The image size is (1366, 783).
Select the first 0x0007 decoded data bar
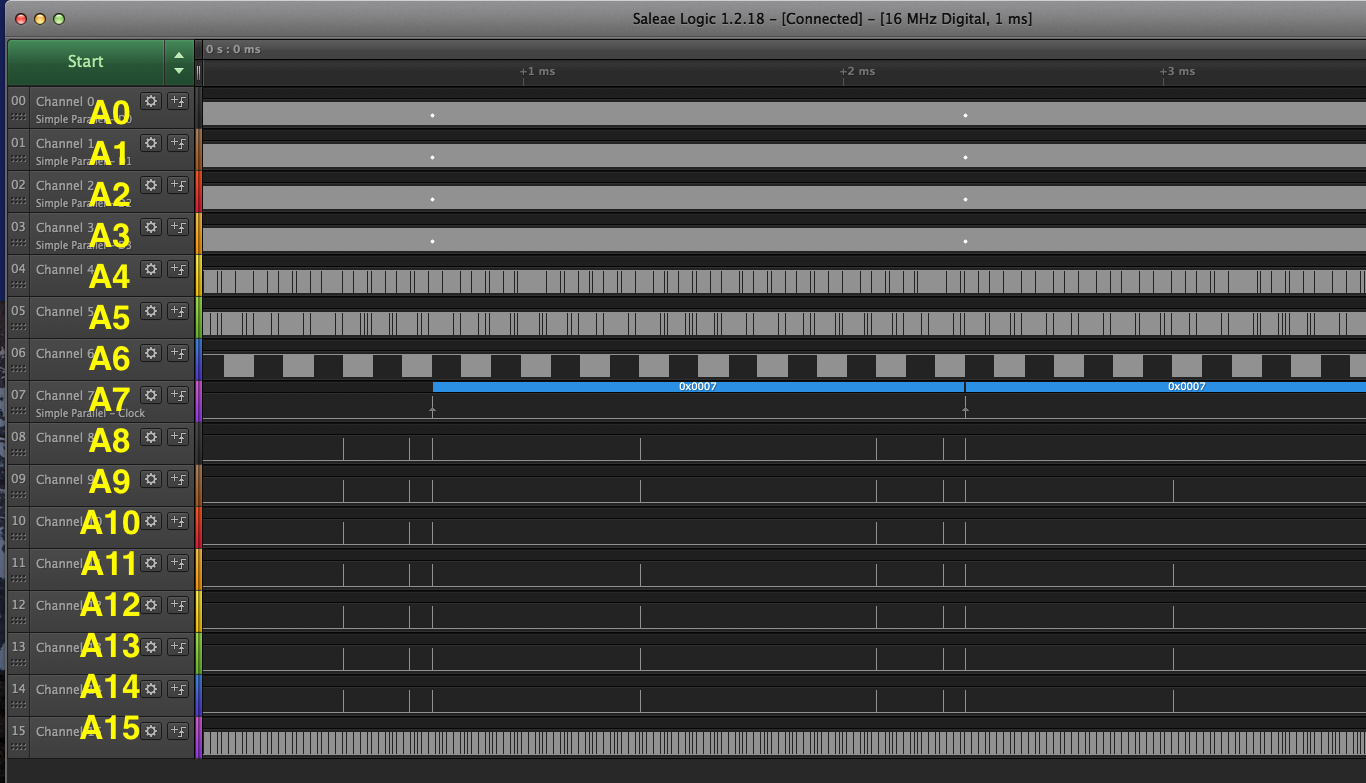pyautogui.click(x=697, y=386)
